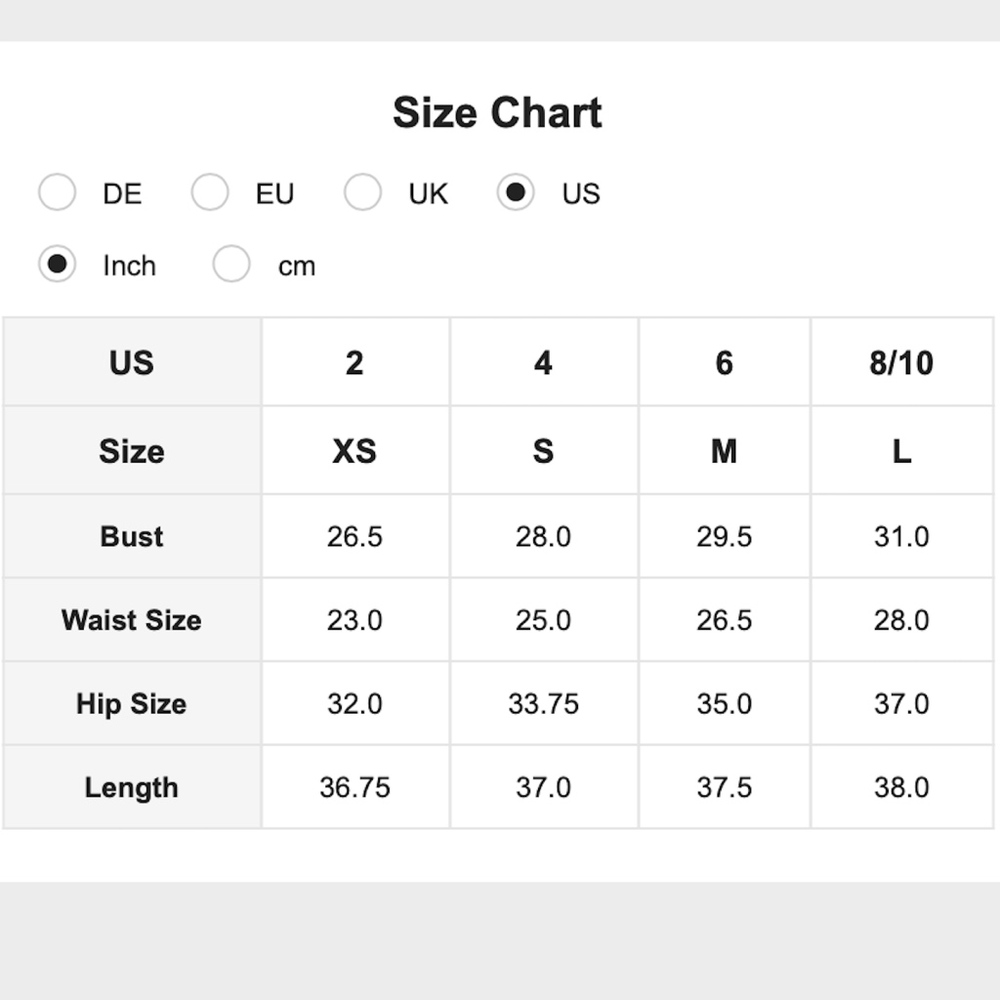Click the Waist Size row label
The image size is (1000, 1000).
[x=132, y=620]
